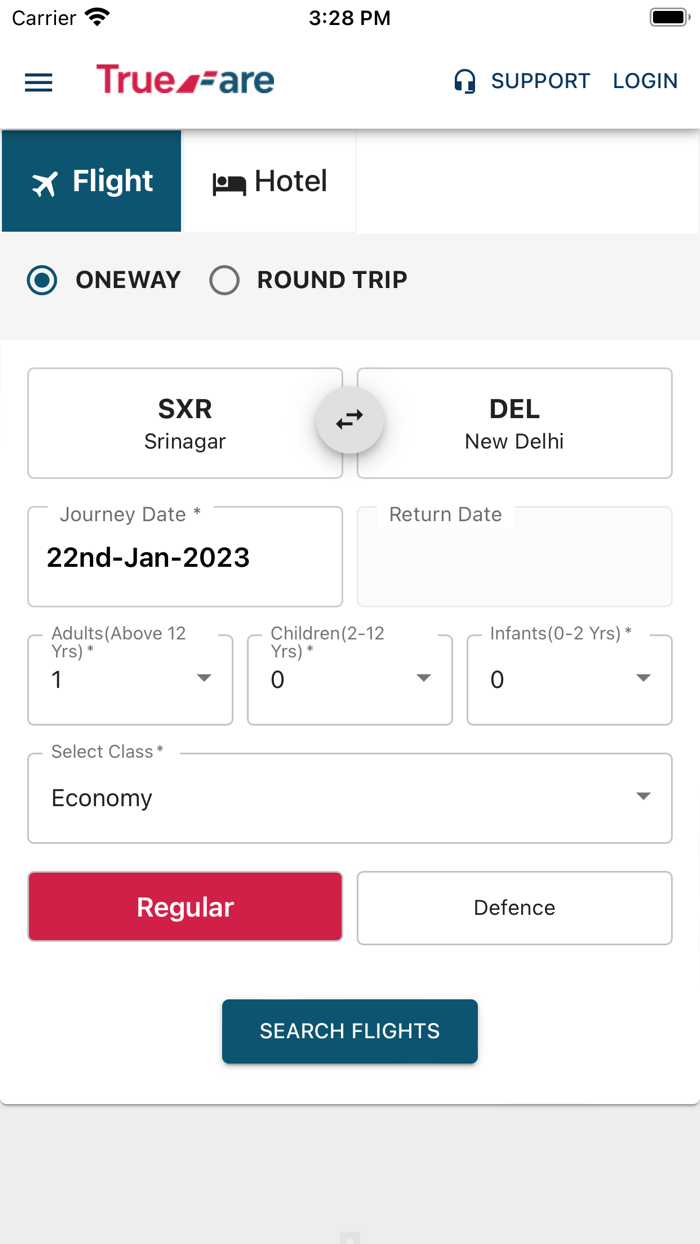Switch to the Flight tab
This screenshot has height=1244, width=700.
coord(91,181)
